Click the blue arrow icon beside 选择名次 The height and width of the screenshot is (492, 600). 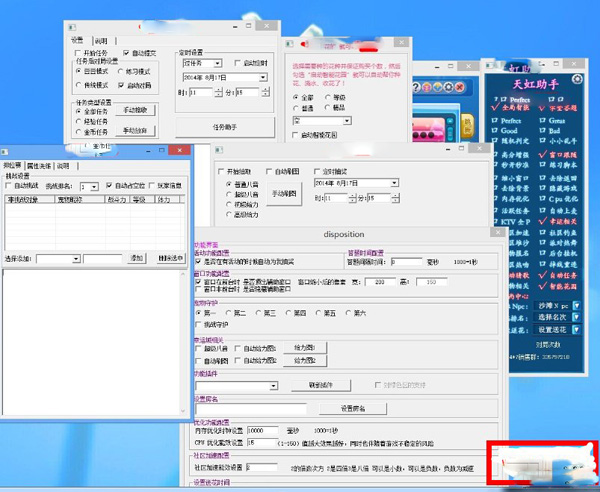[x=576, y=317]
